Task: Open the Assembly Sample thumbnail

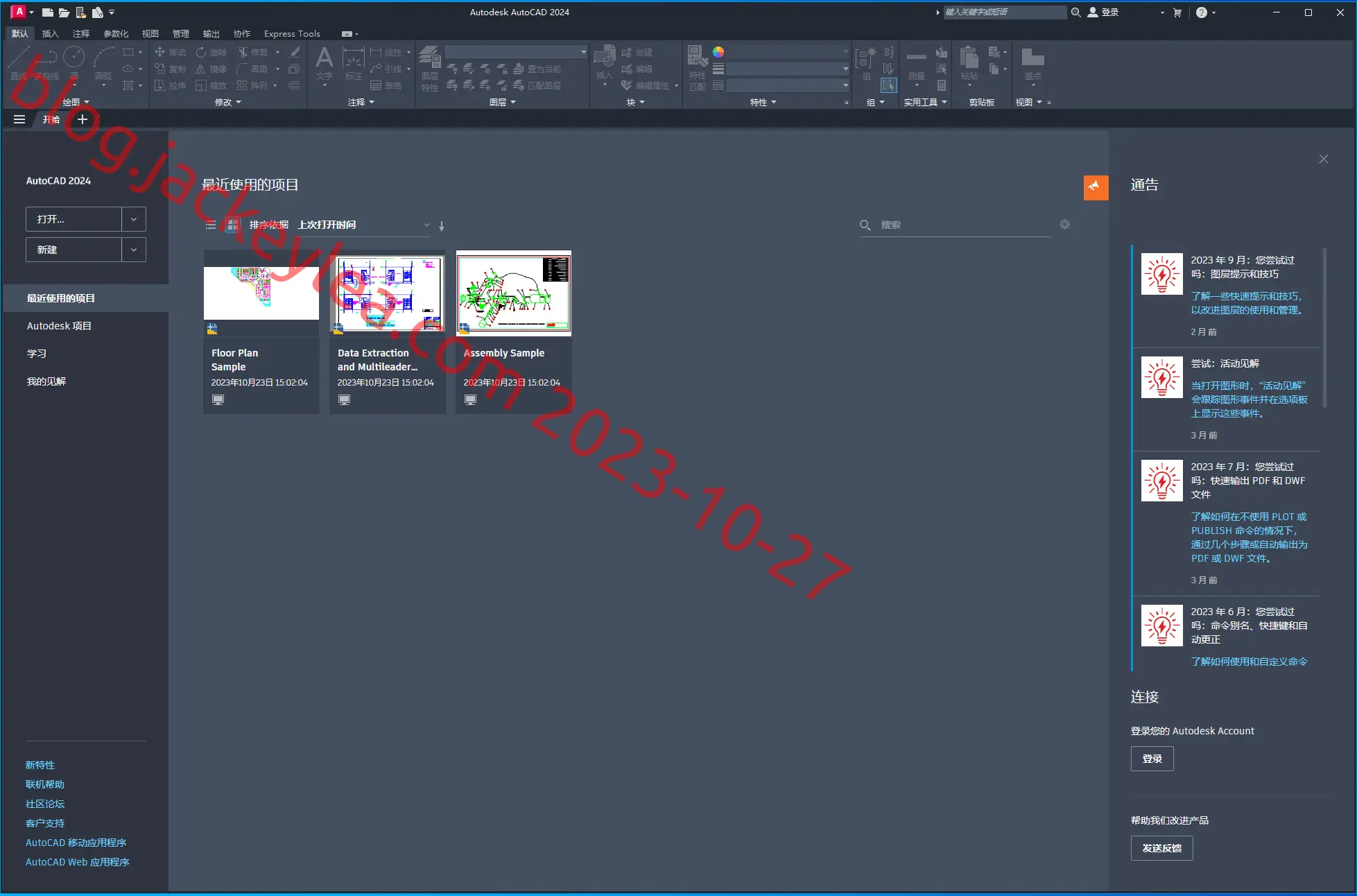Action: (514, 293)
